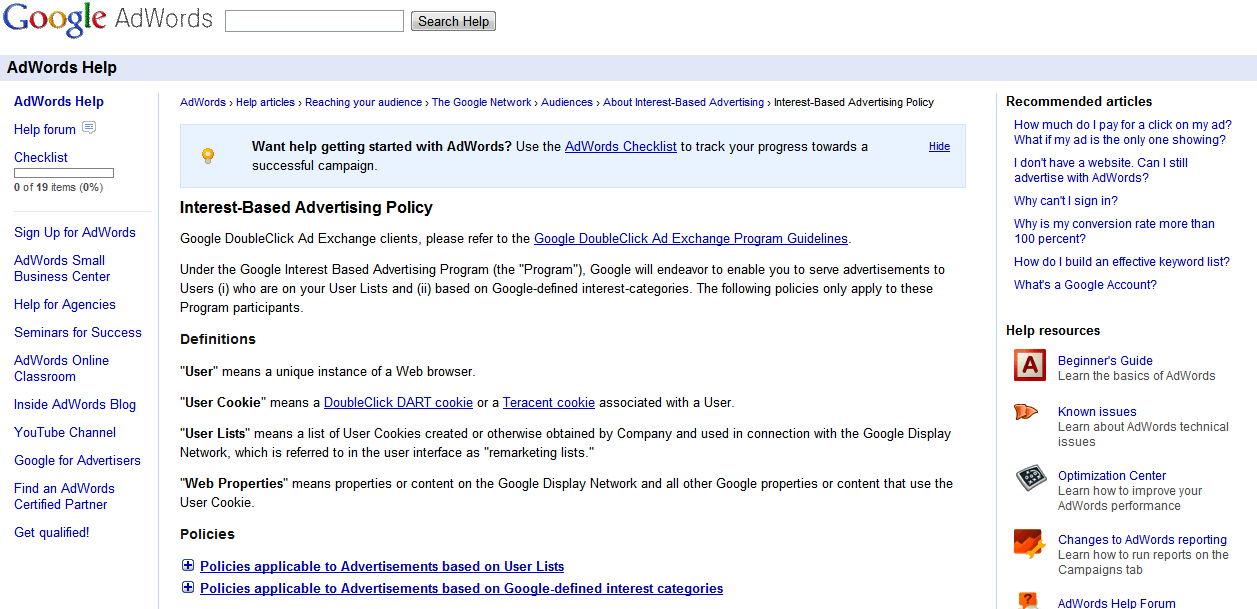
Task: Open the AdWords Help Forum text link
Action: (x=1117, y=603)
